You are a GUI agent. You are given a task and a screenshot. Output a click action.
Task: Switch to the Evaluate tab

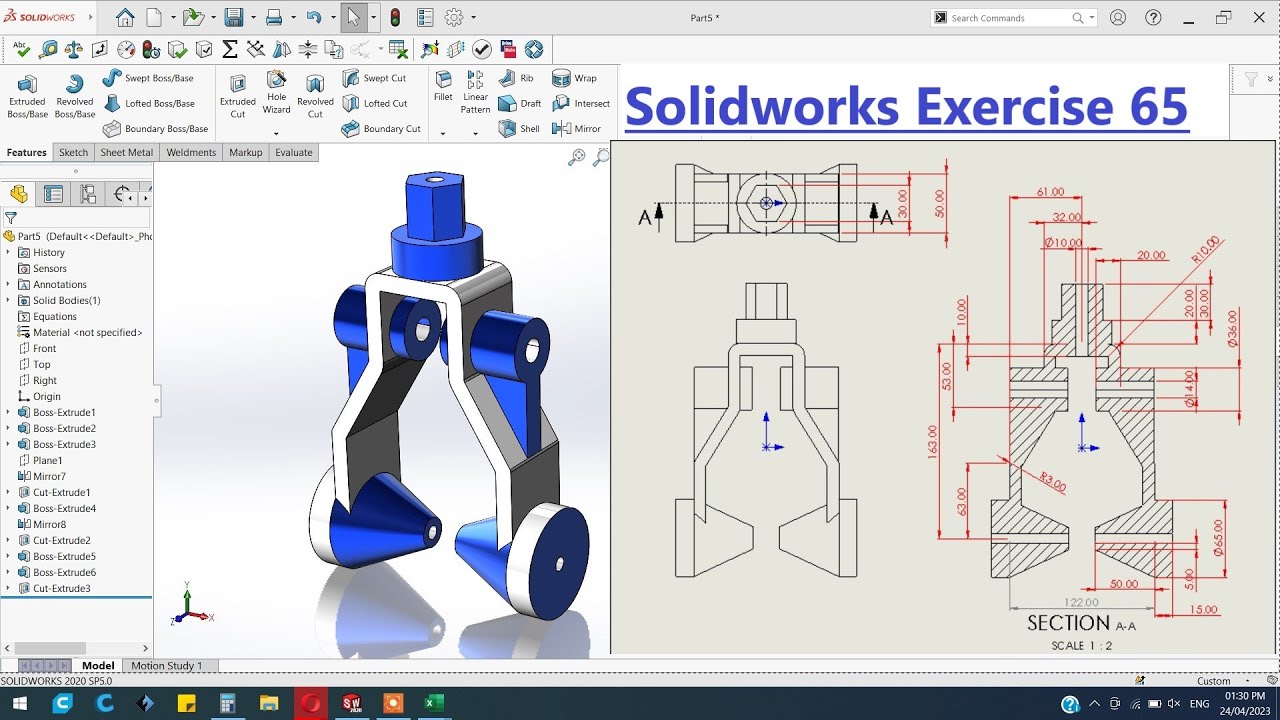(294, 152)
